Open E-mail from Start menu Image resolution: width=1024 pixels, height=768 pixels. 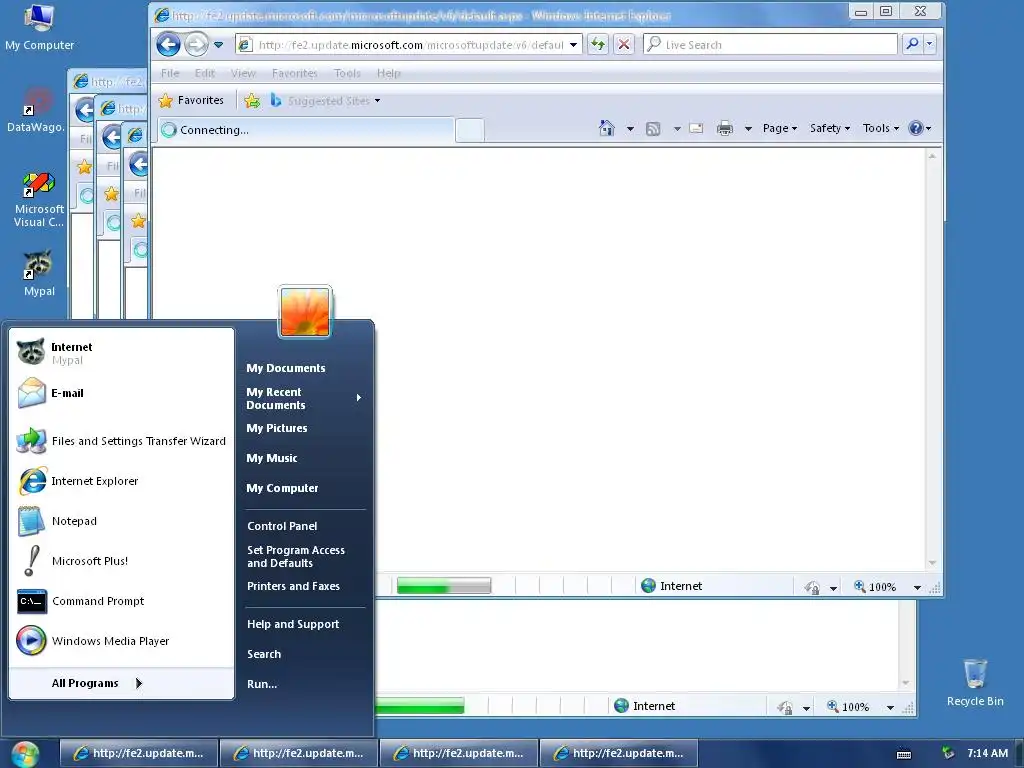click(x=122, y=393)
